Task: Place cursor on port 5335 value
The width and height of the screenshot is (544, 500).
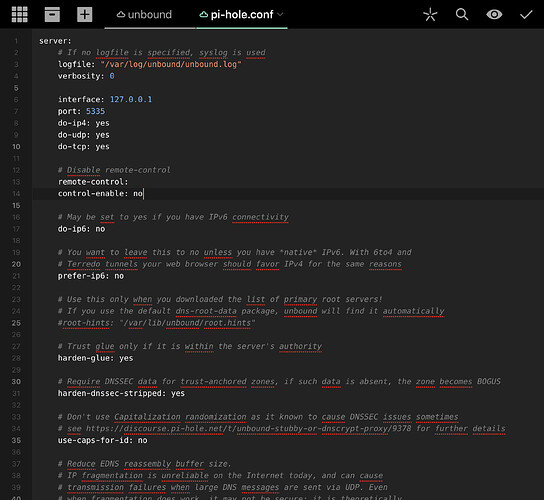Action: click(95, 111)
